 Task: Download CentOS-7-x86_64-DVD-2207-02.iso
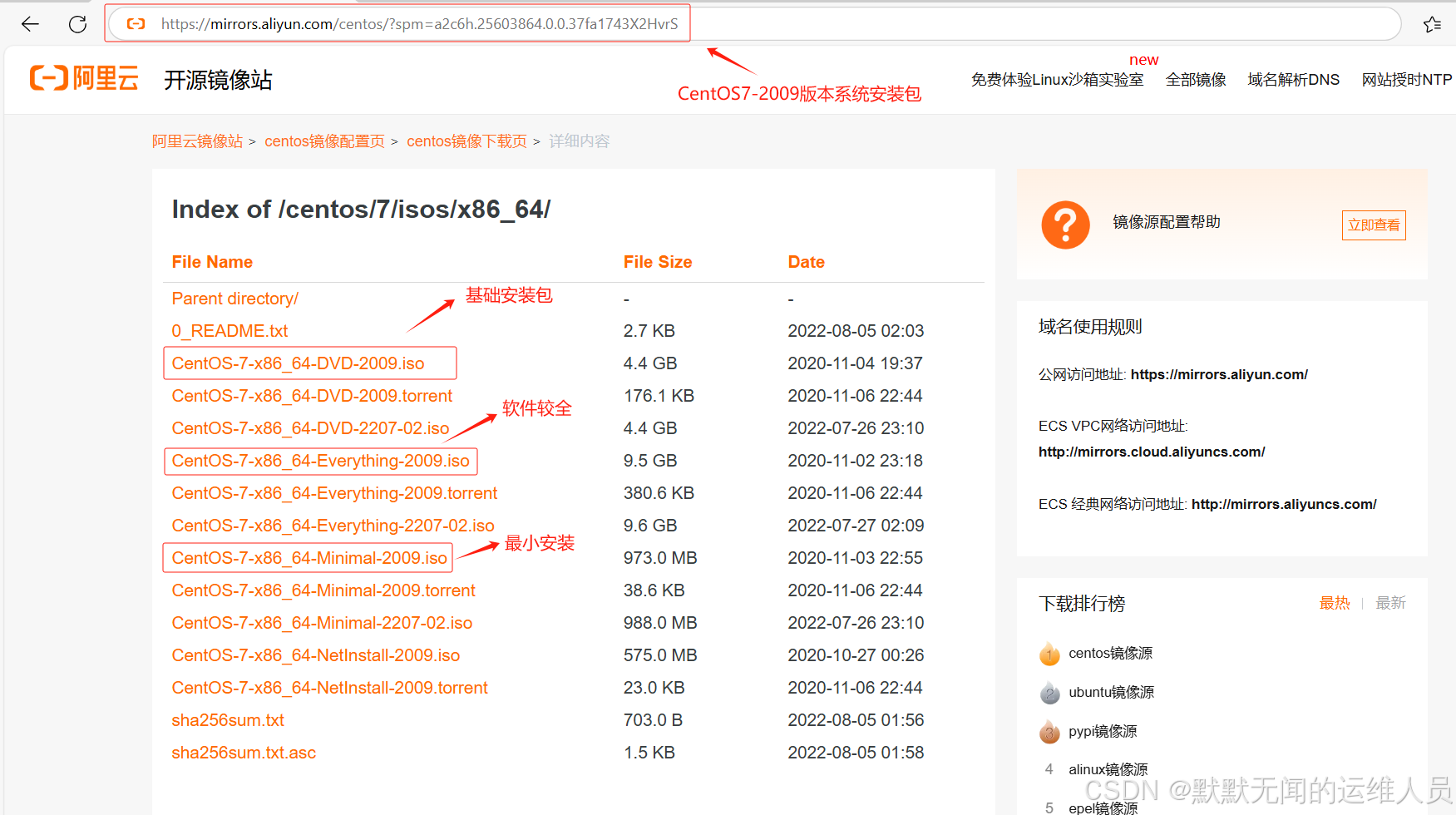click(x=310, y=428)
